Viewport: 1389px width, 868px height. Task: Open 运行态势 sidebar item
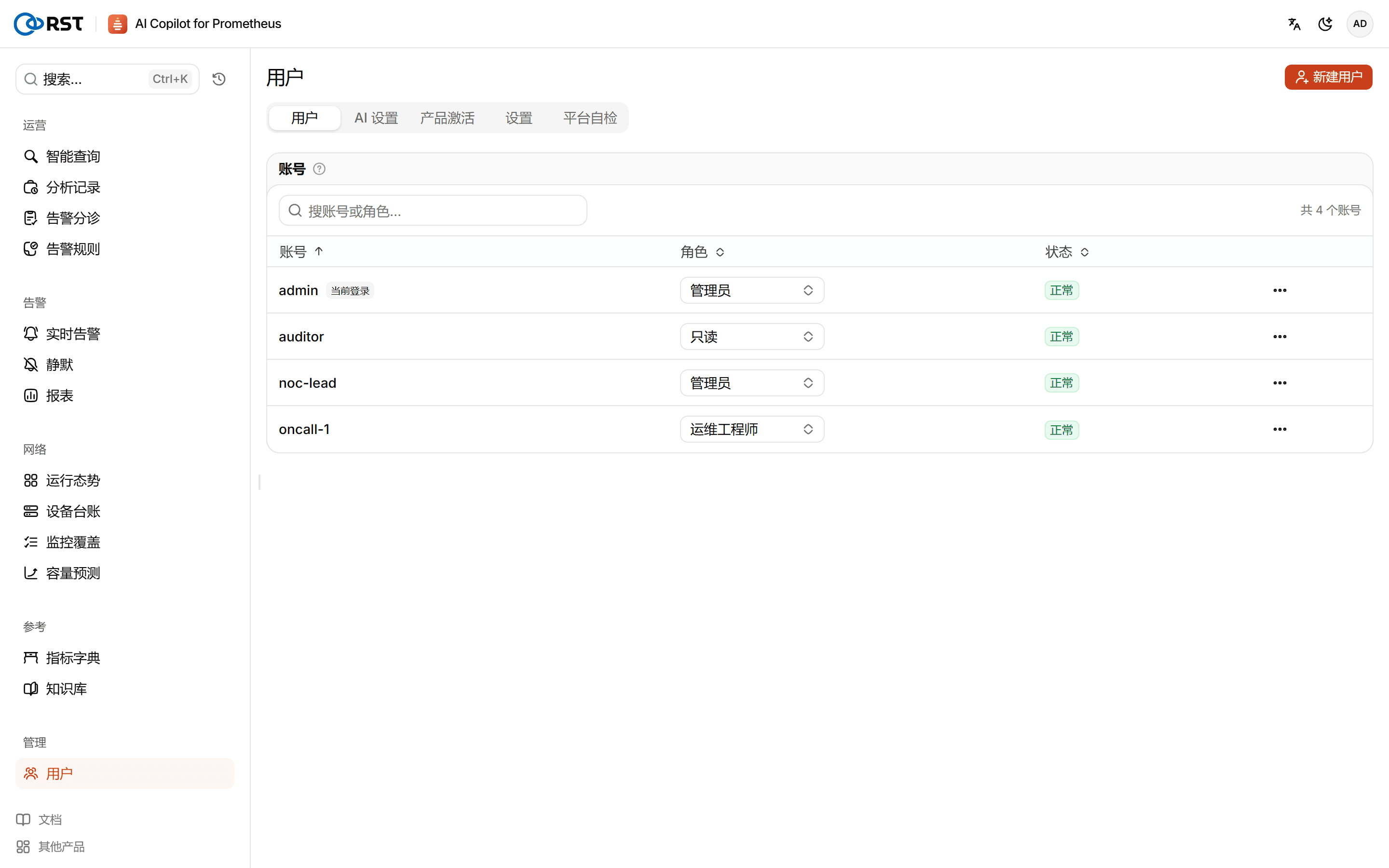coord(124,480)
